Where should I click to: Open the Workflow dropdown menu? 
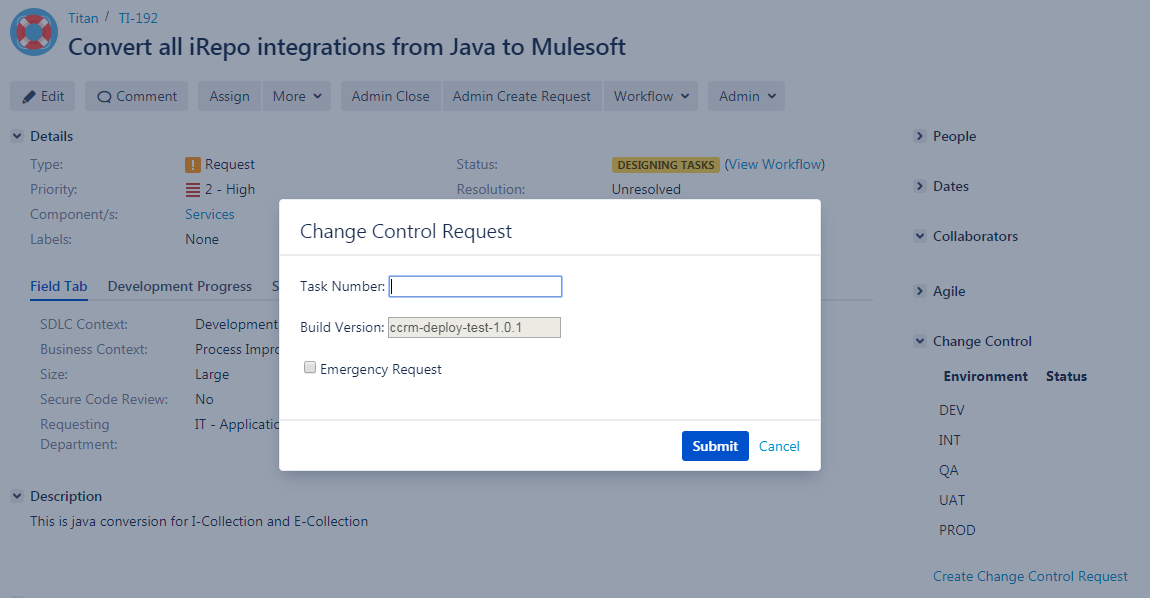651,96
